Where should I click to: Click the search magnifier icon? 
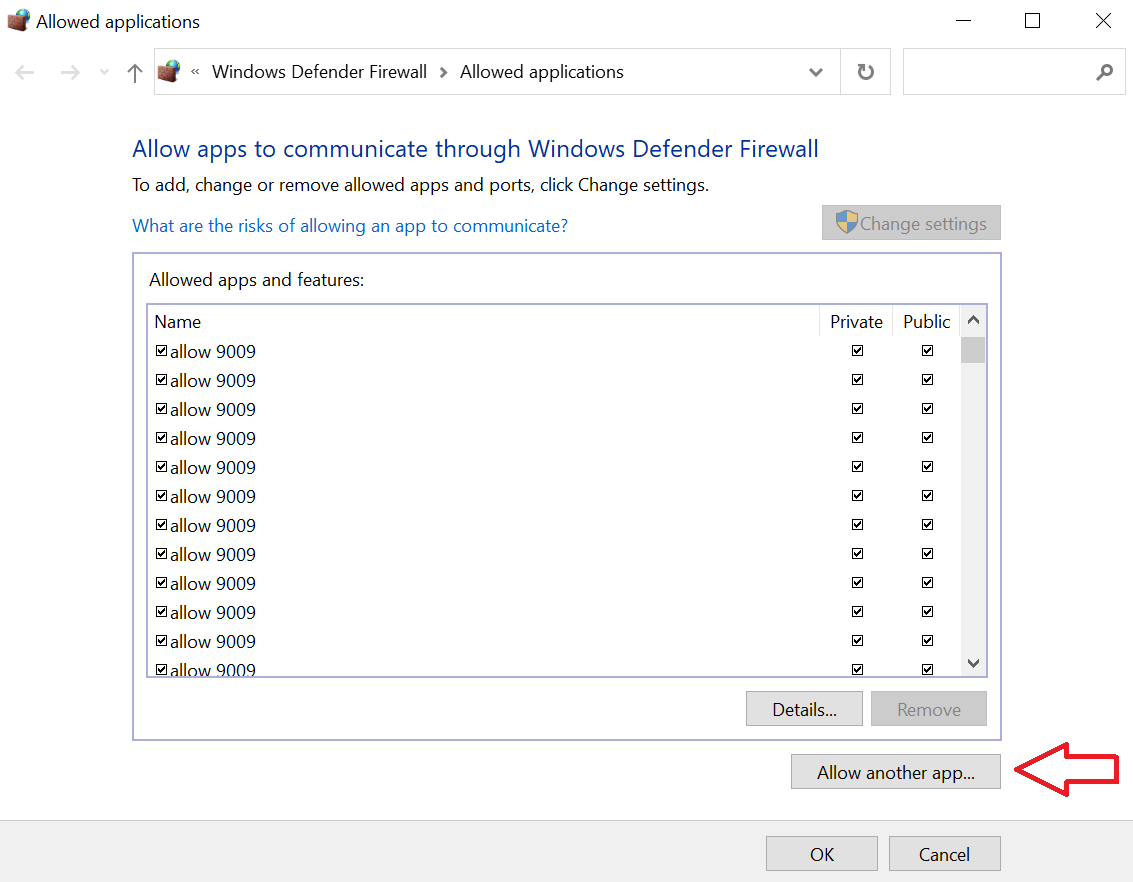[1104, 72]
